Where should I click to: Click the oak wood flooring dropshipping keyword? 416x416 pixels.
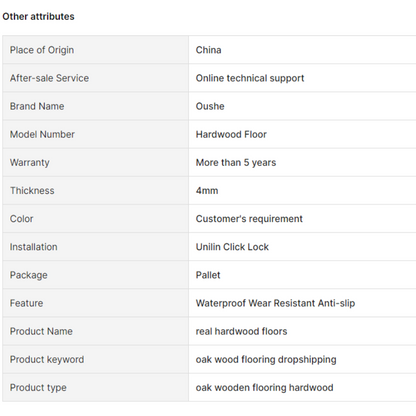click(x=266, y=359)
